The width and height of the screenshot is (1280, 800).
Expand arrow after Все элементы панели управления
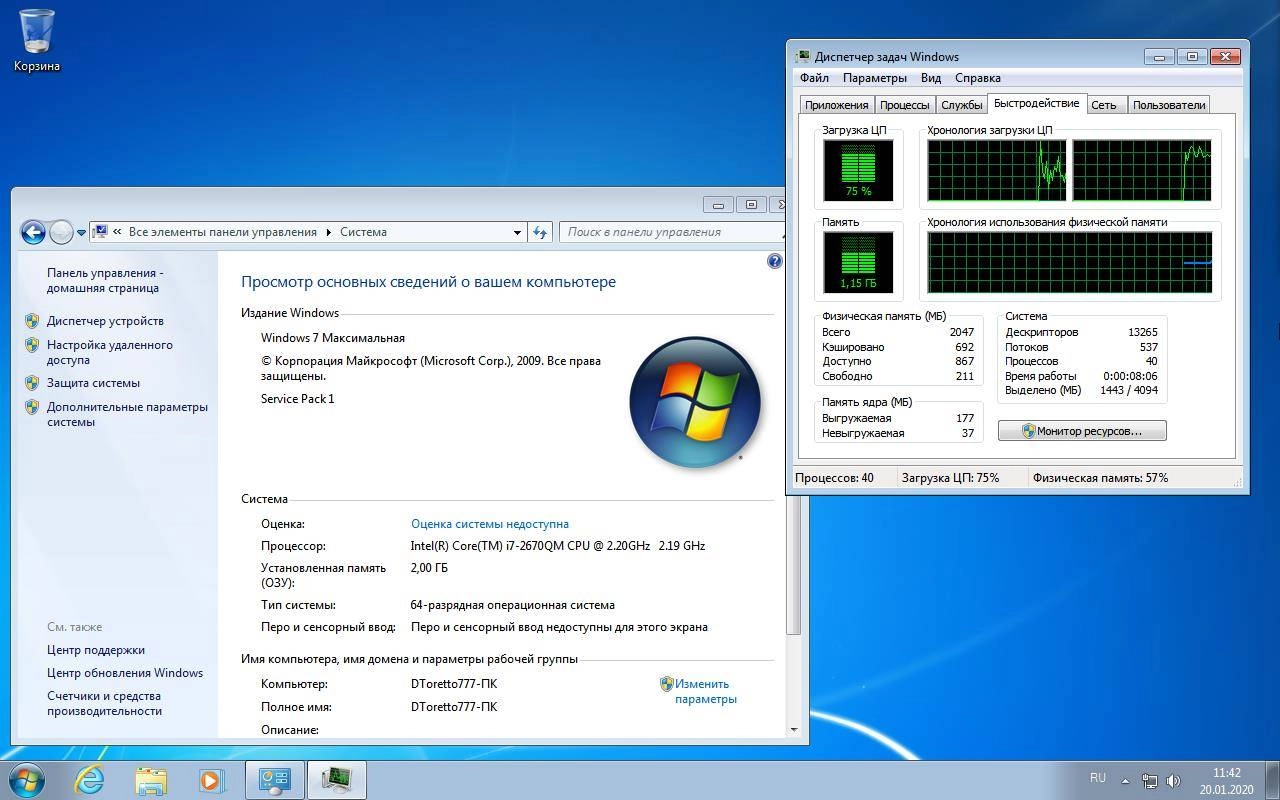(328, 232)
